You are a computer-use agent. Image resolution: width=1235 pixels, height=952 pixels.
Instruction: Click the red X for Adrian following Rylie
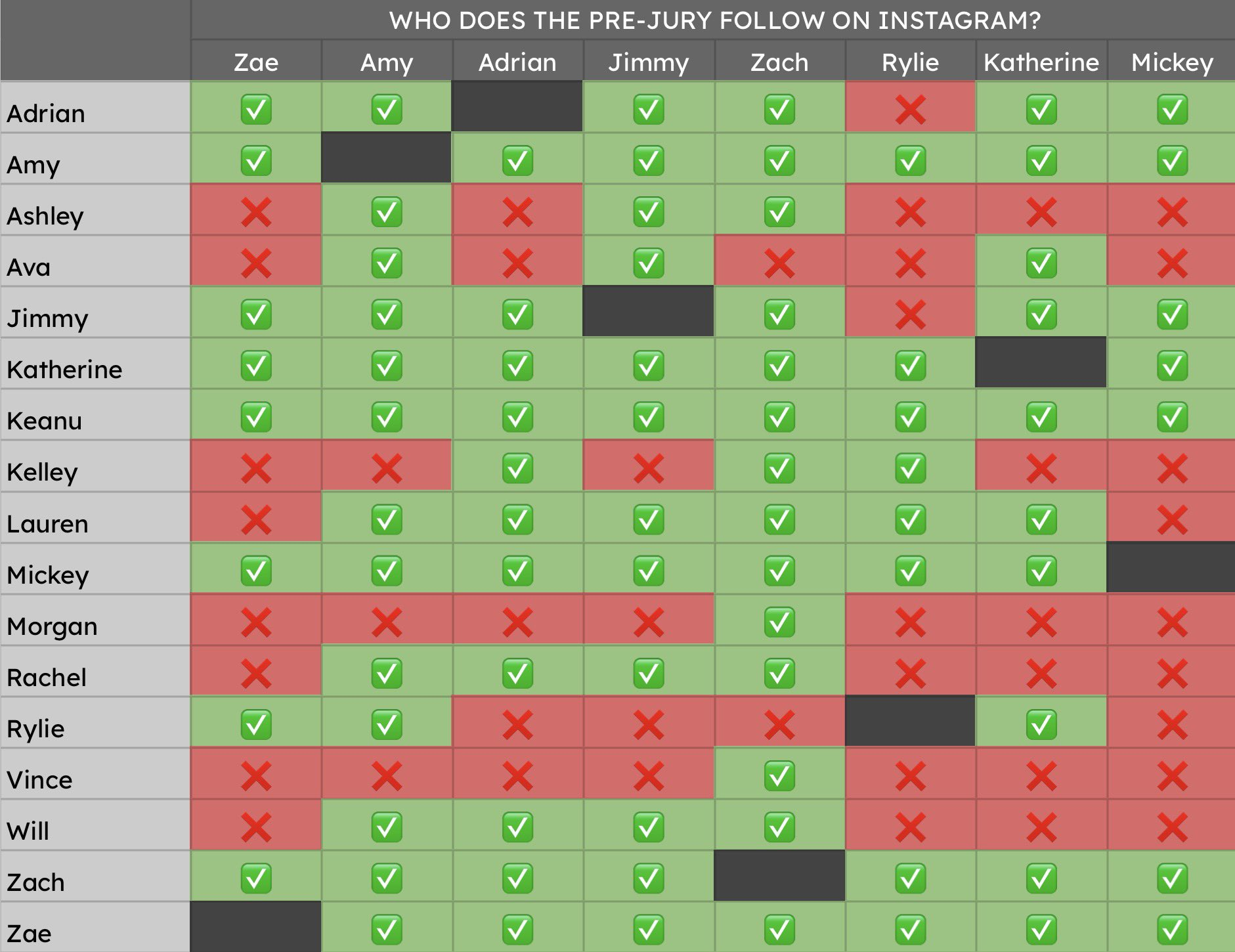point(910,109)
